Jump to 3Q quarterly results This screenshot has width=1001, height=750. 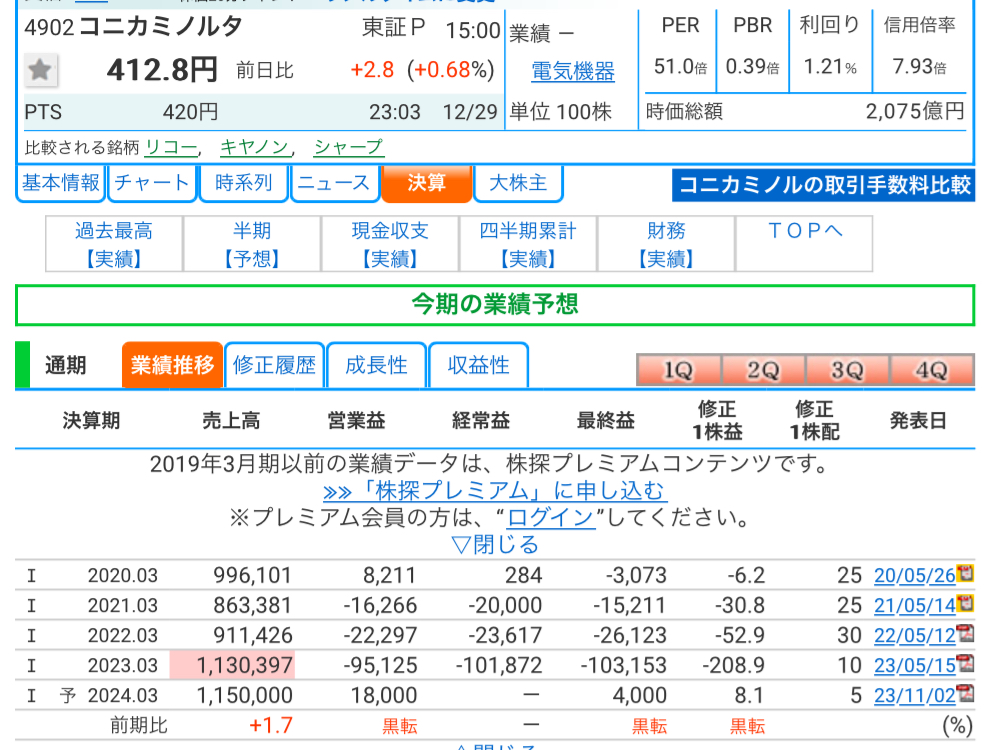point(848,370)
